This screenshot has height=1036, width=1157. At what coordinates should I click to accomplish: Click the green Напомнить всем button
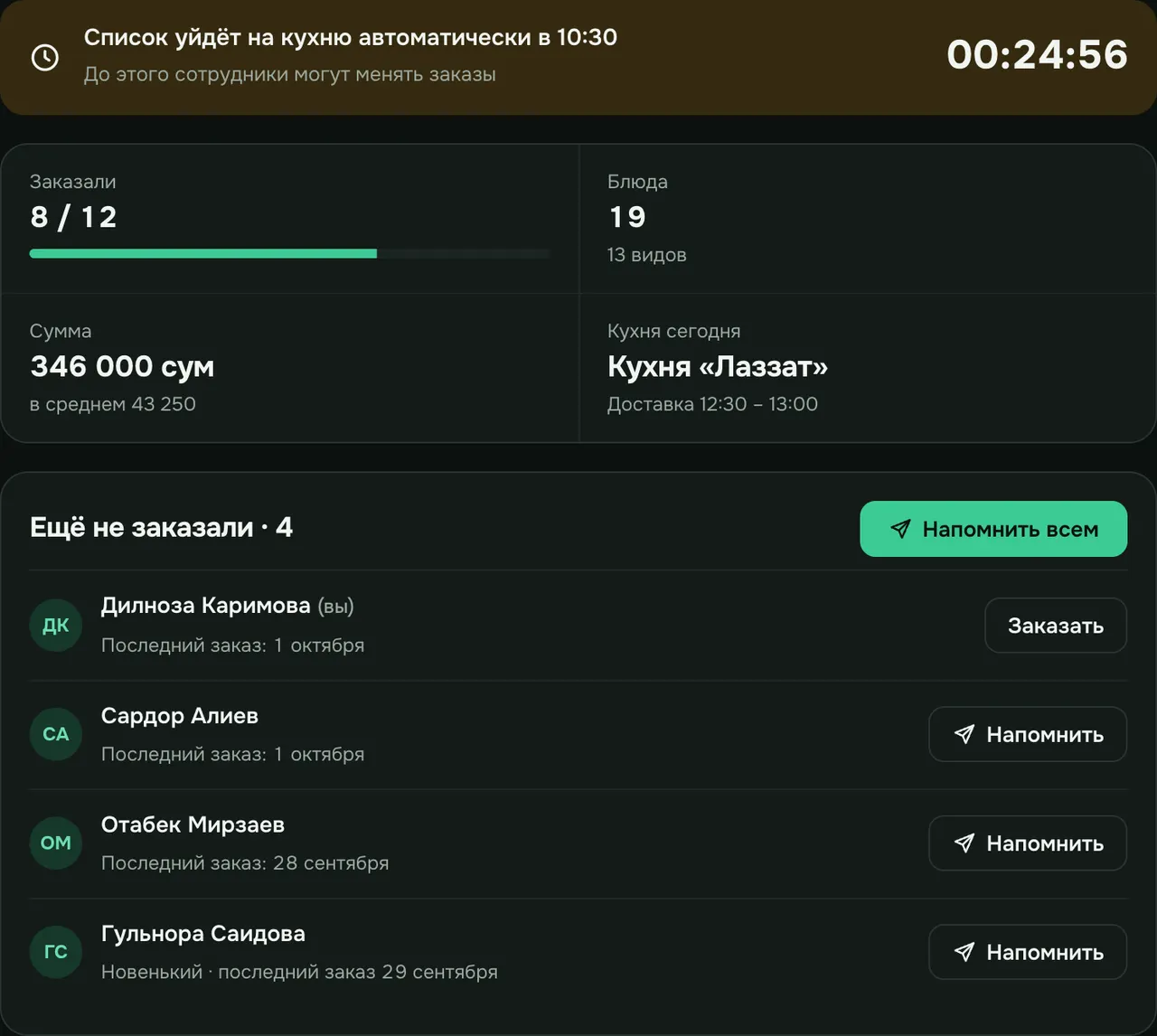993,529
